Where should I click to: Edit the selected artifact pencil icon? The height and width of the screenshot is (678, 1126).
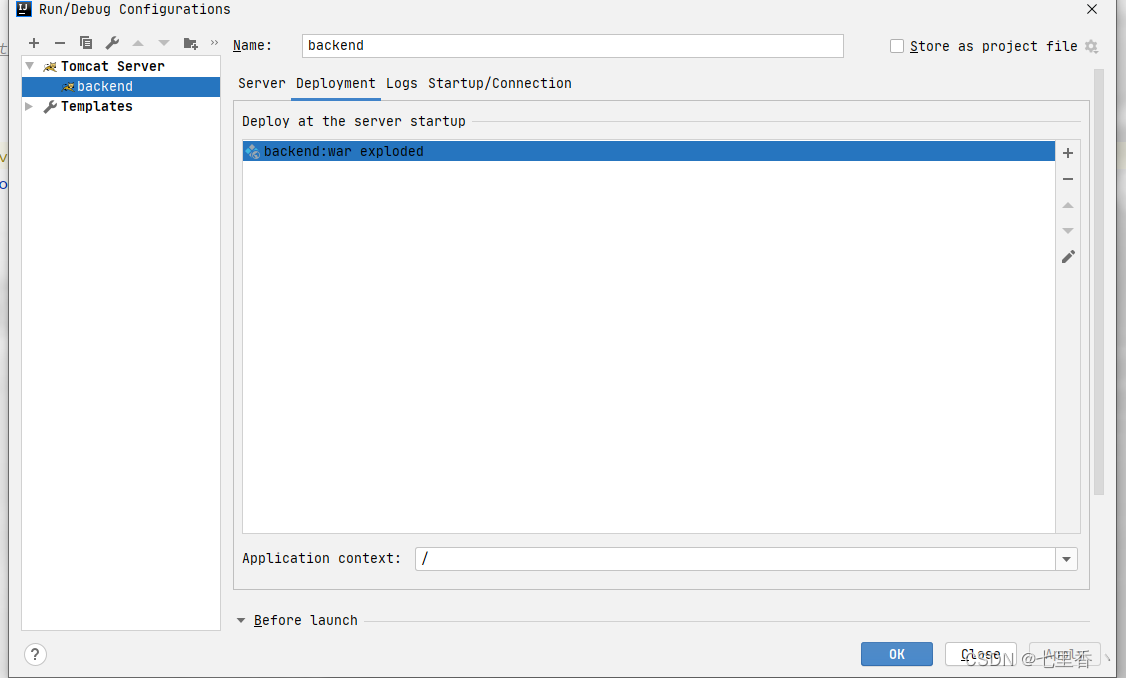pos(1068,256)
